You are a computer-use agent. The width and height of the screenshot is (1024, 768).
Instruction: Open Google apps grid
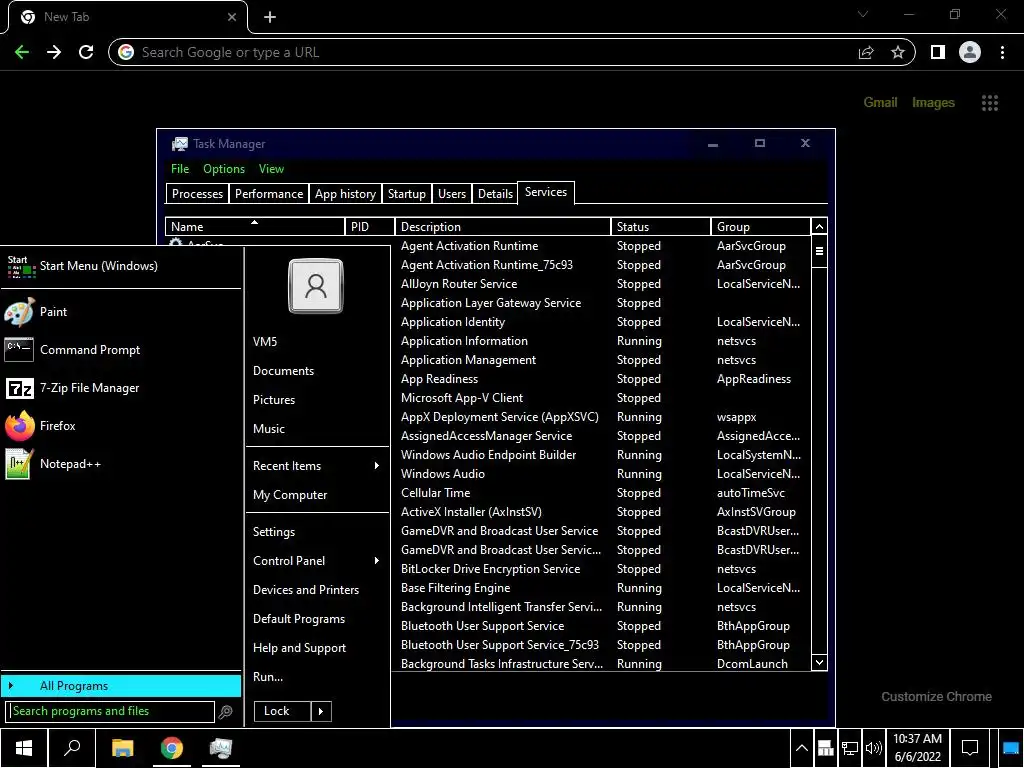coord(989,103)
